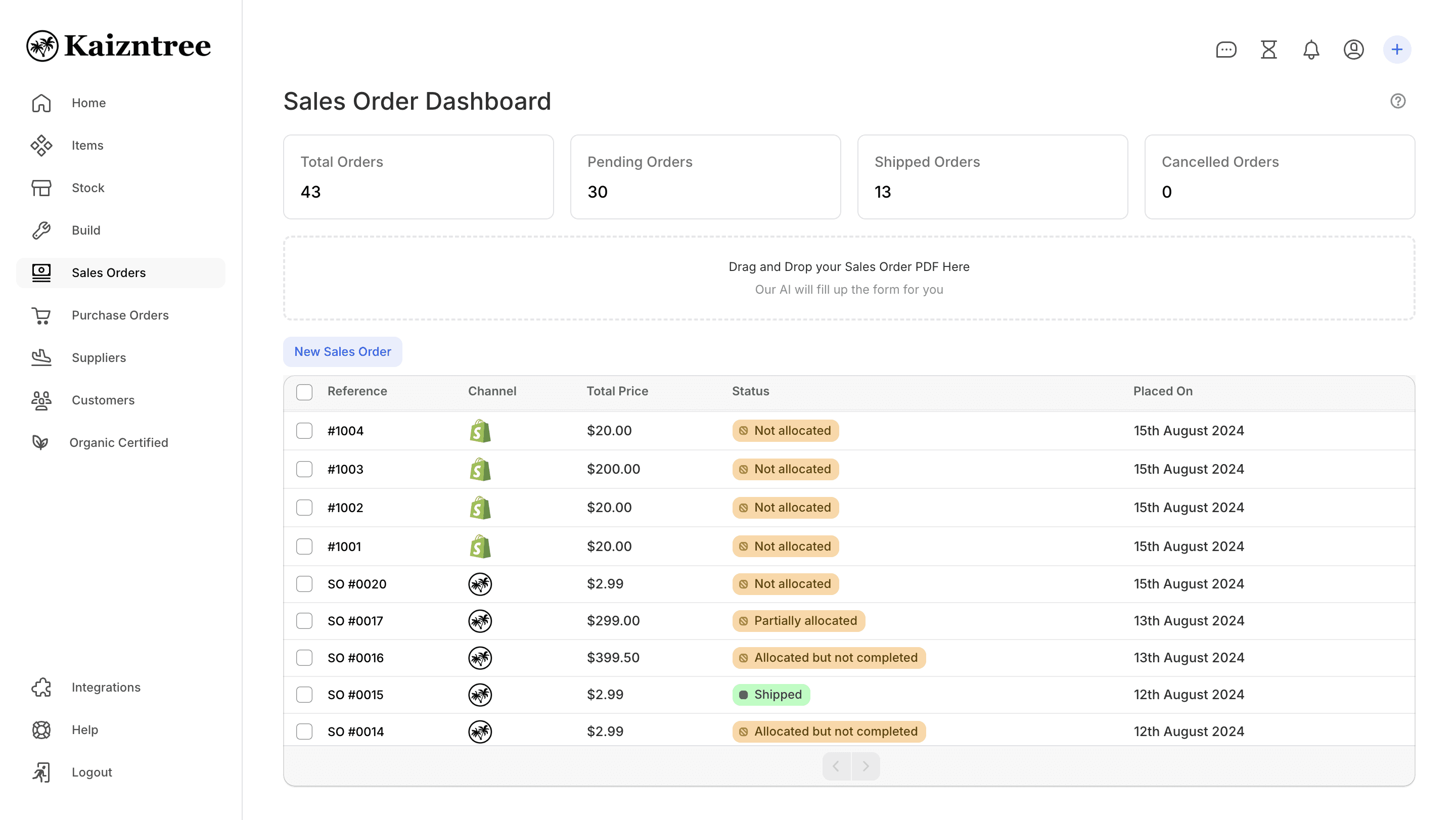1456x820 pixels.
Task: Open the notifications bell
Action: pos(1311,50)
